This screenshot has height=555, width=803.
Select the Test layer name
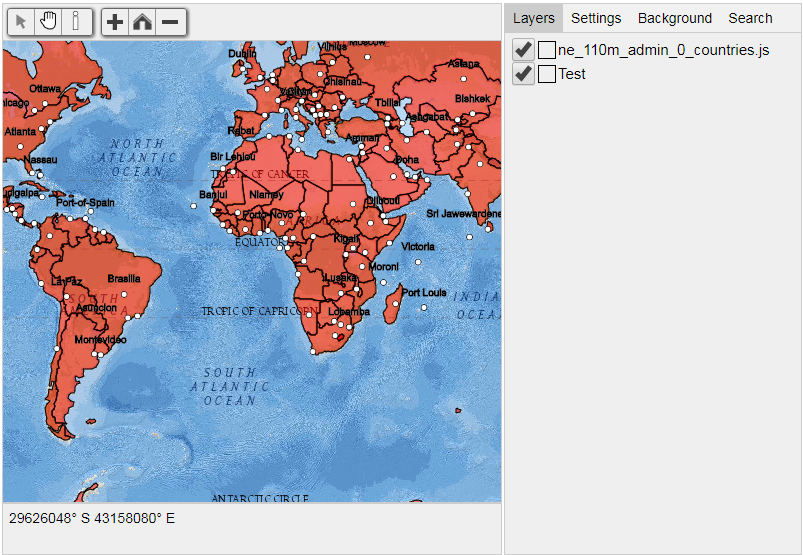[x=572, y=74]
